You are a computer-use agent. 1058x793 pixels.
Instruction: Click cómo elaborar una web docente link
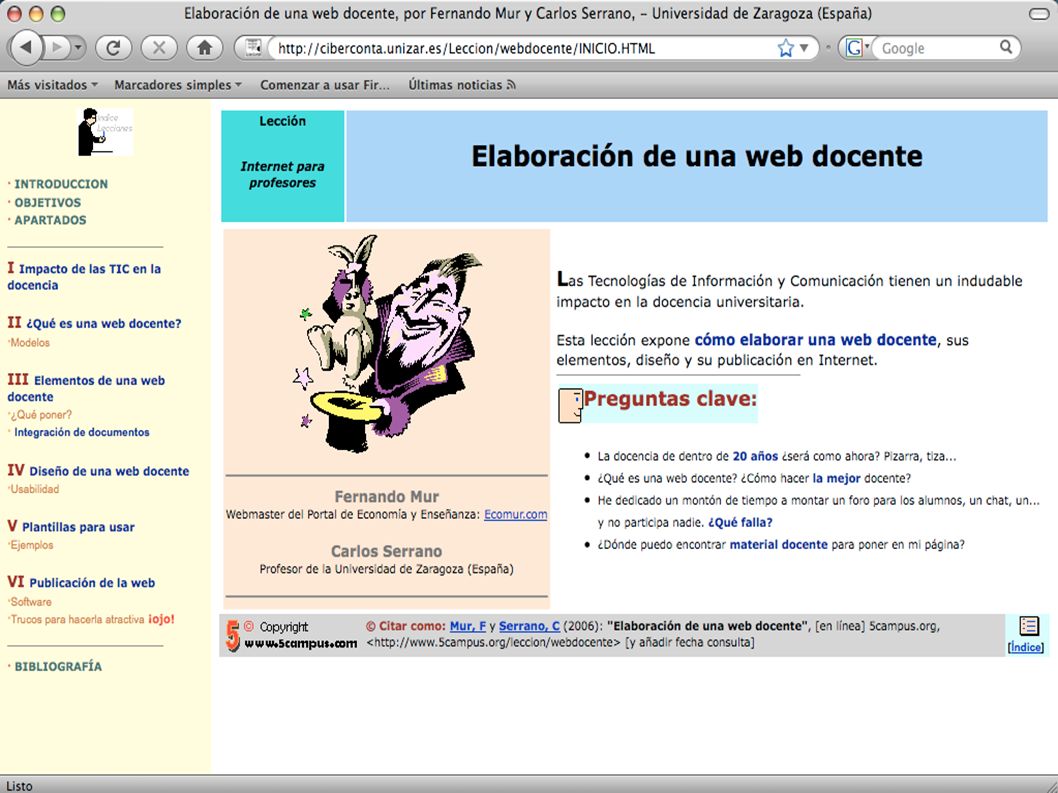click(816, 340)
